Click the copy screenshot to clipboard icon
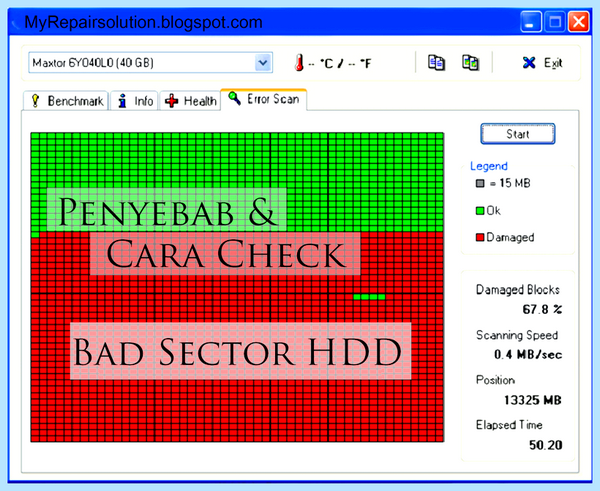 pos(470,62)
